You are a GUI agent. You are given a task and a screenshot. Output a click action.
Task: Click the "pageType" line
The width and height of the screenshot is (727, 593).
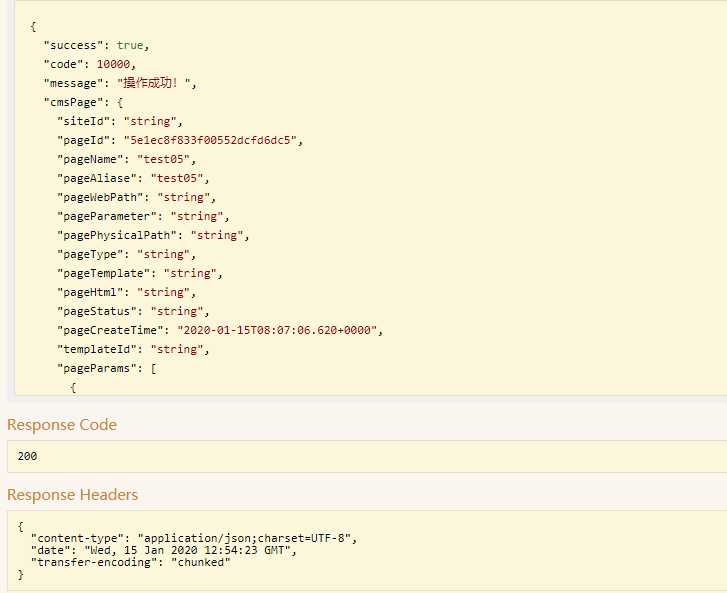click(127, 255)
